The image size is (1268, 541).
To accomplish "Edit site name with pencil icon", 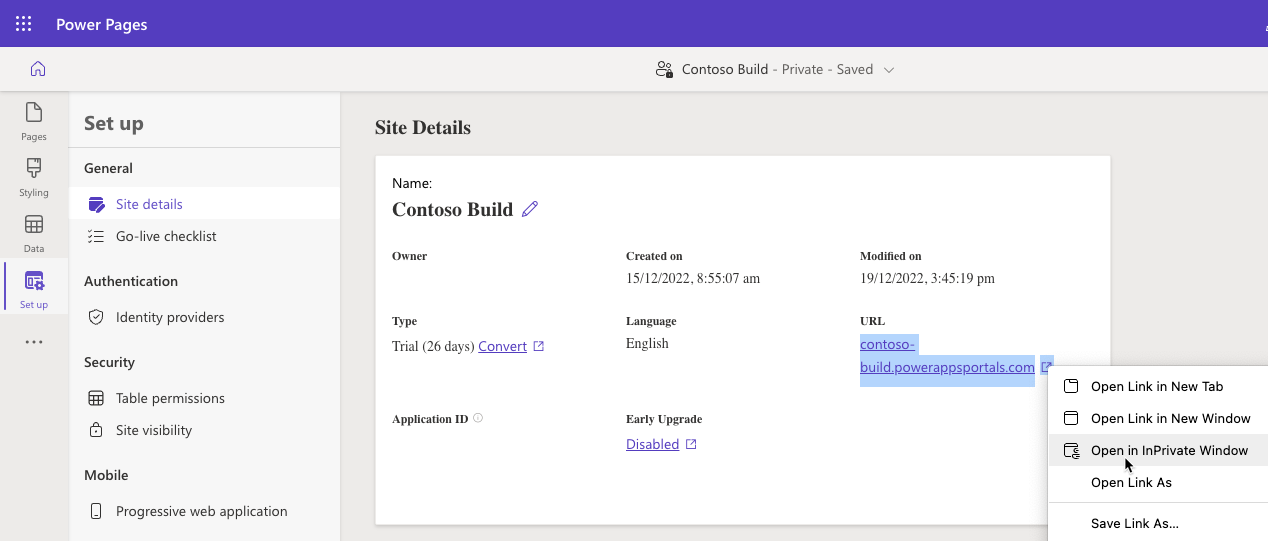I will coord(530,209).
